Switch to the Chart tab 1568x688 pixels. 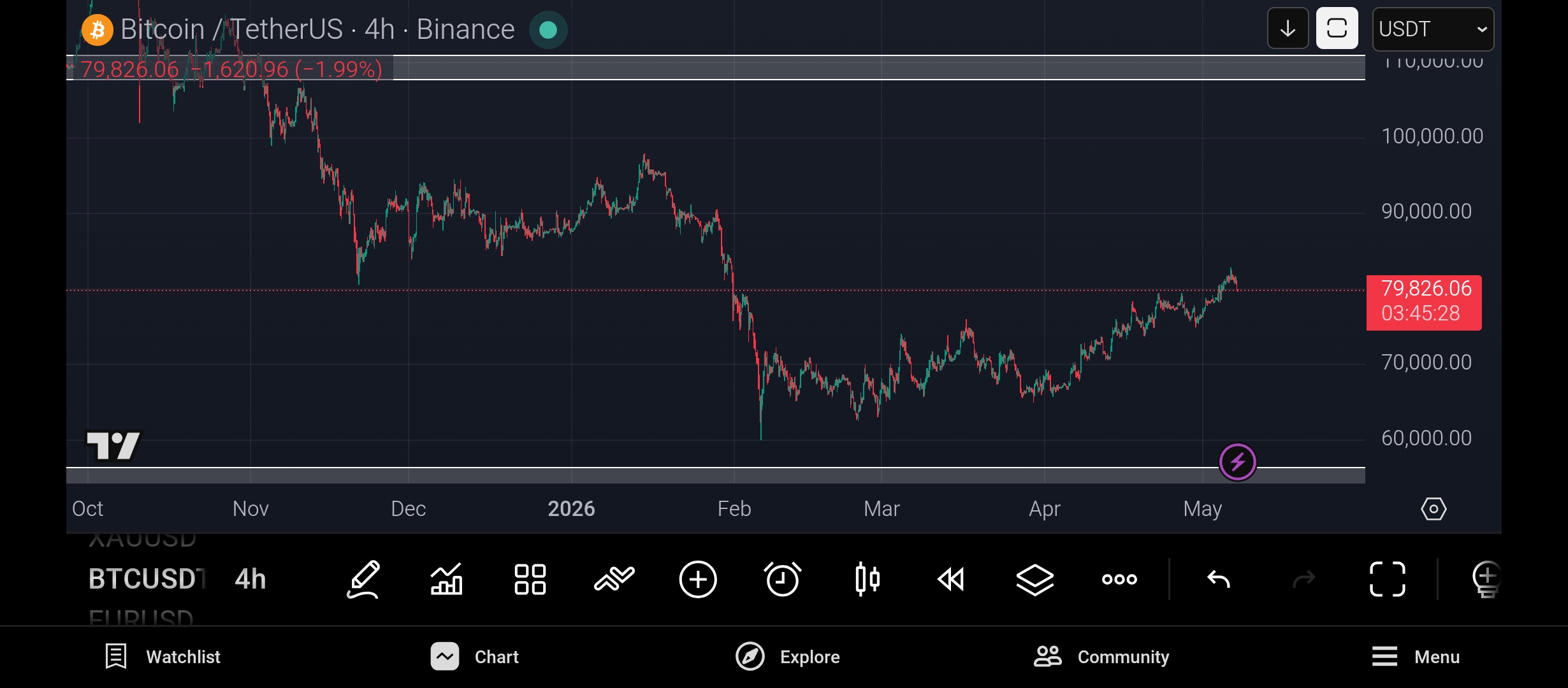pos(474,657)
